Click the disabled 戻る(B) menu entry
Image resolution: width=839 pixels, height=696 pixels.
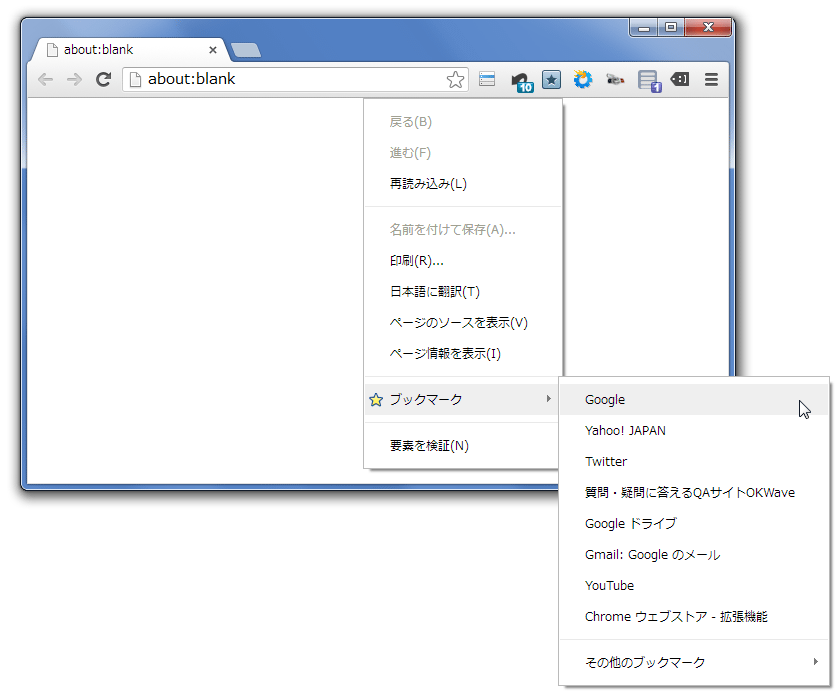click(x=463, y=122)
